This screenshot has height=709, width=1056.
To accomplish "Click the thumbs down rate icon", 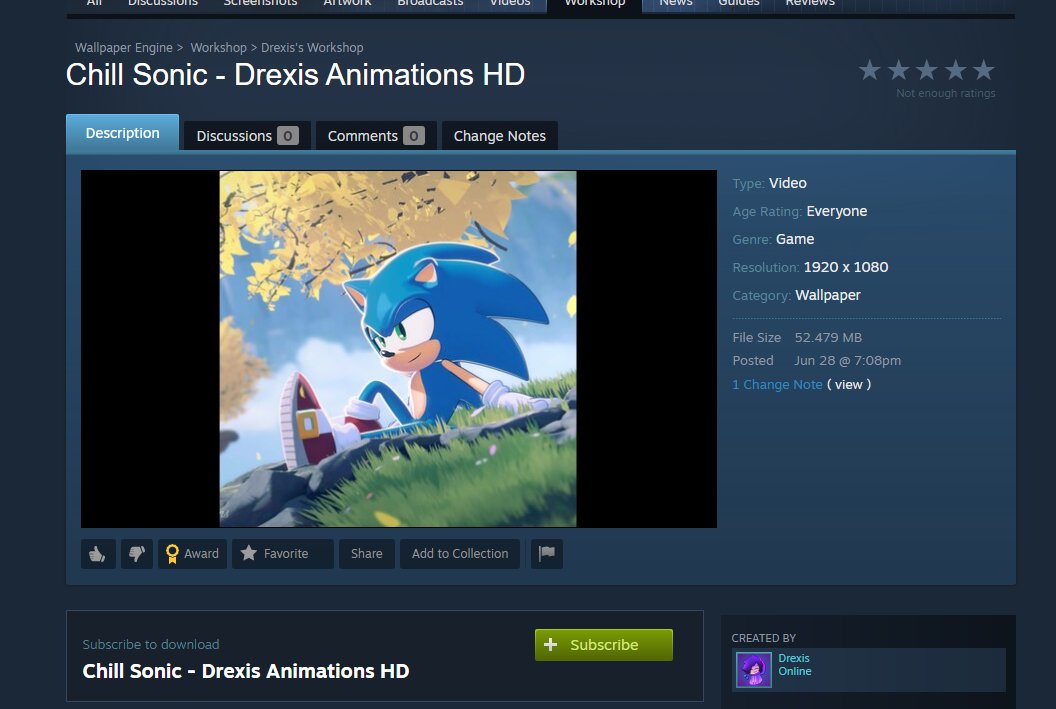I will pyautogui.click(x=137, y=553).
